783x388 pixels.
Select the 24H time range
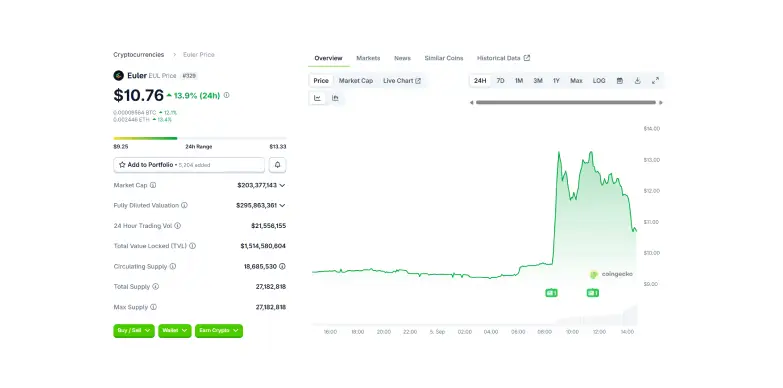click(x=480, y=80)
